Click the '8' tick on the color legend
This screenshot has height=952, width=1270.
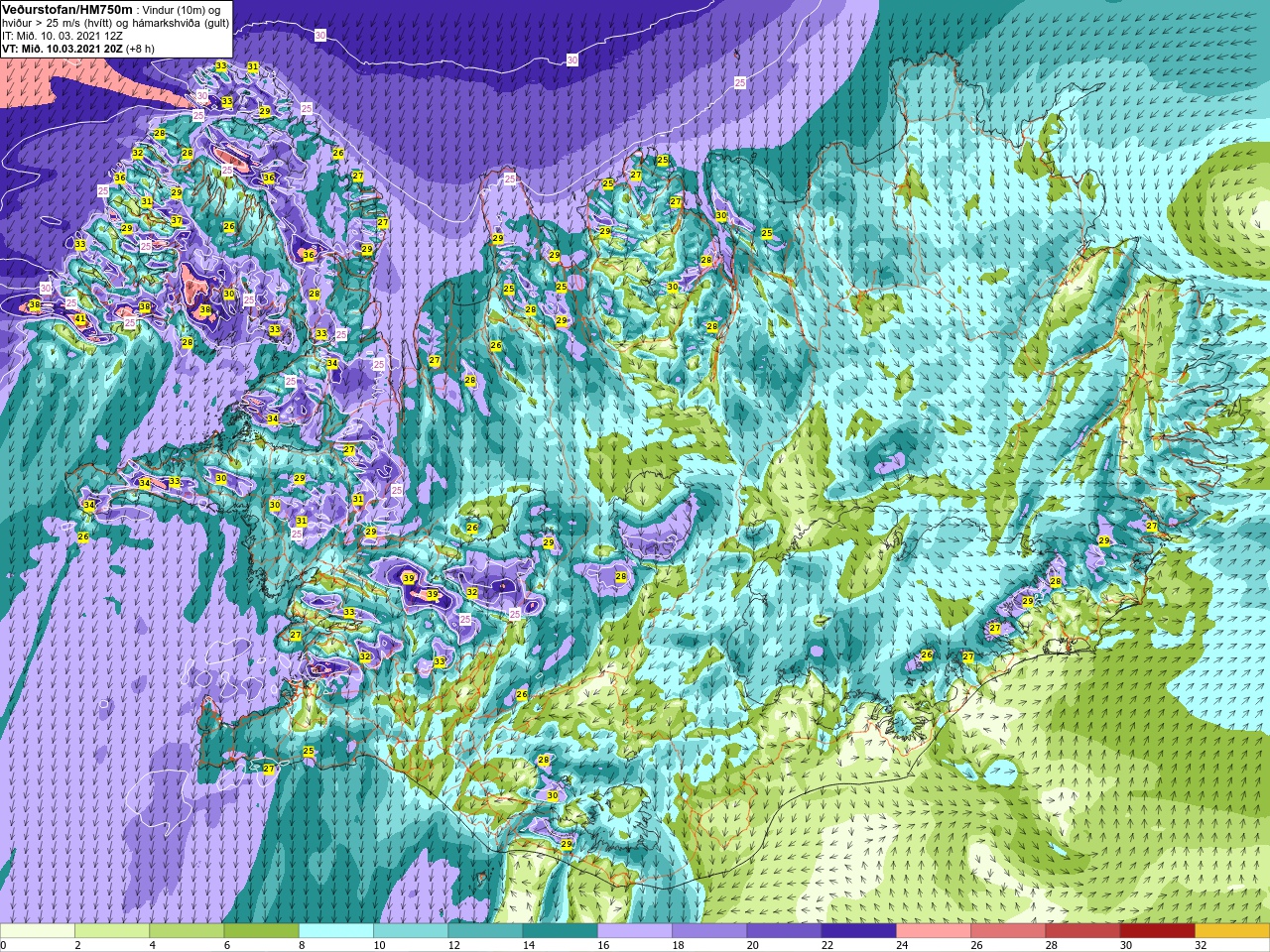click(301, 946)
